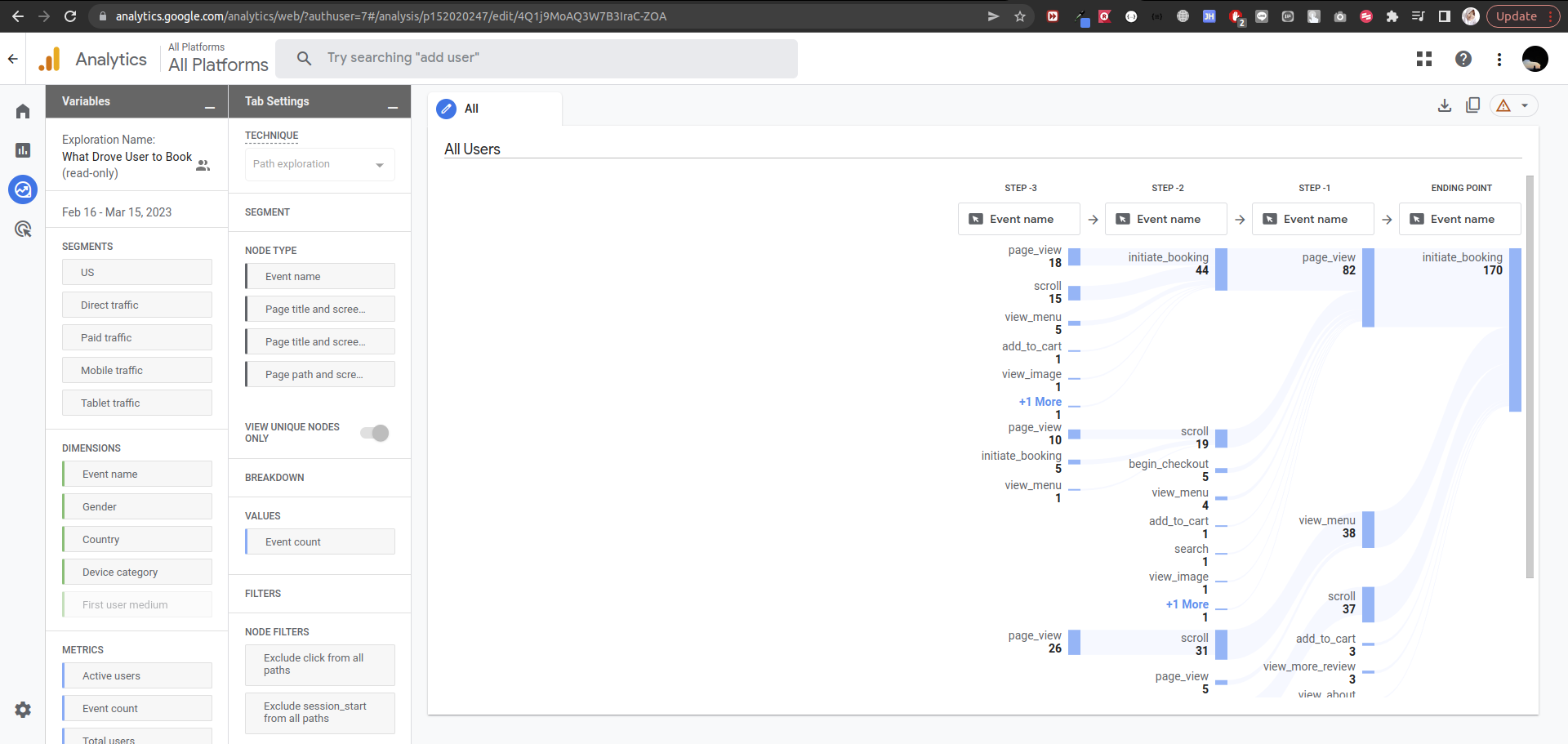Click the '+1 More' link under Step -3
Screen dimensions: 1568x744
point(1040,402)
